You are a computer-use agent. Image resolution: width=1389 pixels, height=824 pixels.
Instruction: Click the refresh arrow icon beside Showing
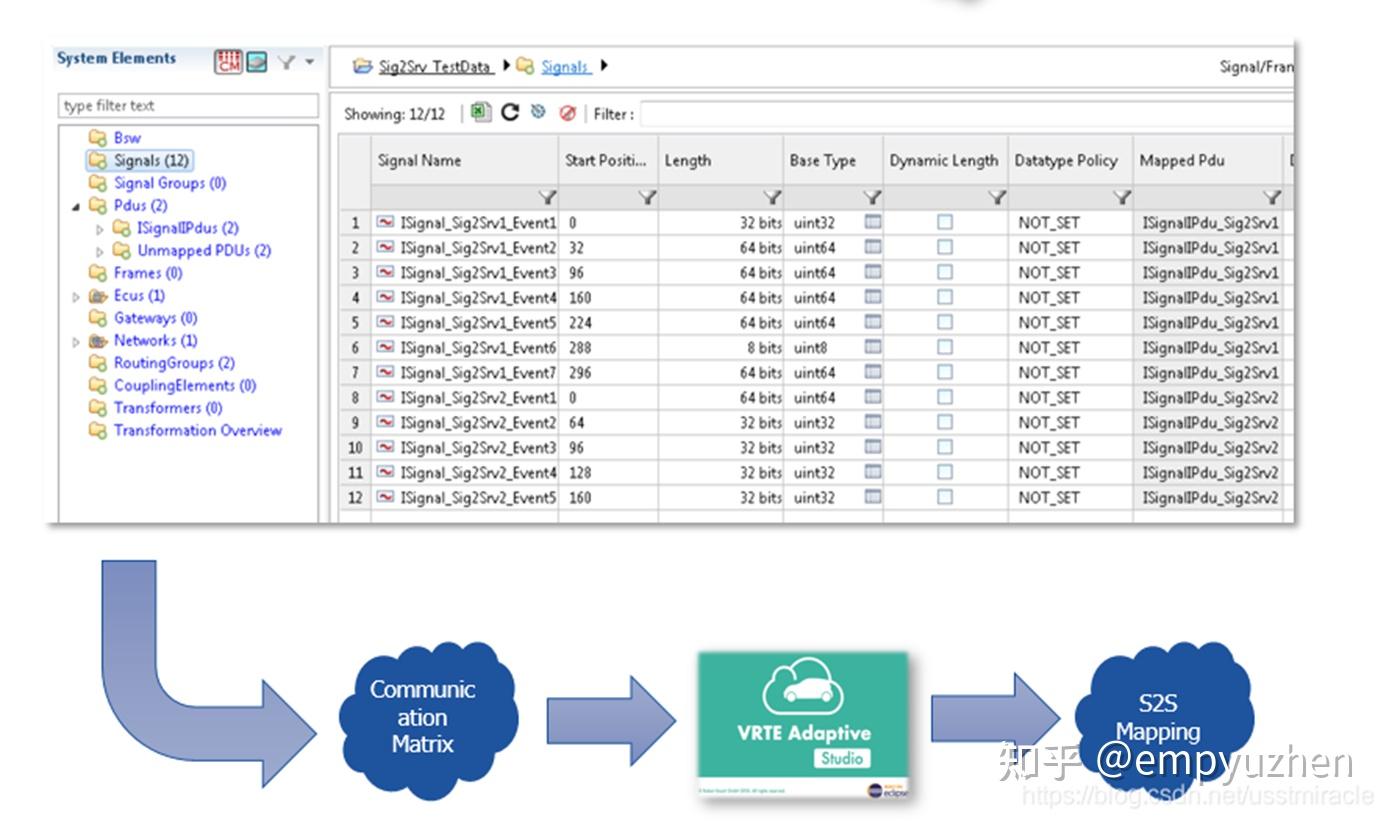tap(510, 112)
